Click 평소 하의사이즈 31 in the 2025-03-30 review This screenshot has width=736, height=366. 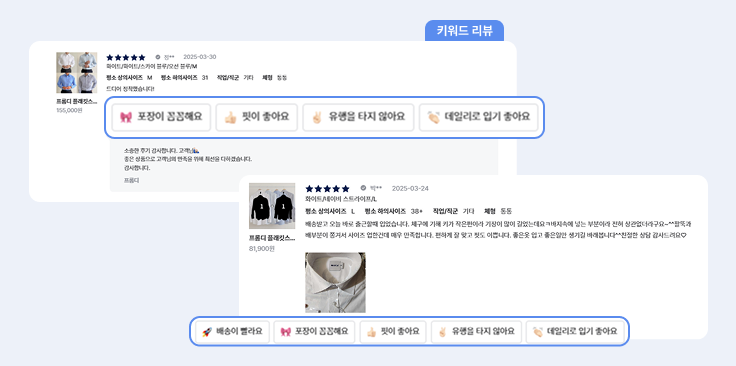click(x=184, y=77)
